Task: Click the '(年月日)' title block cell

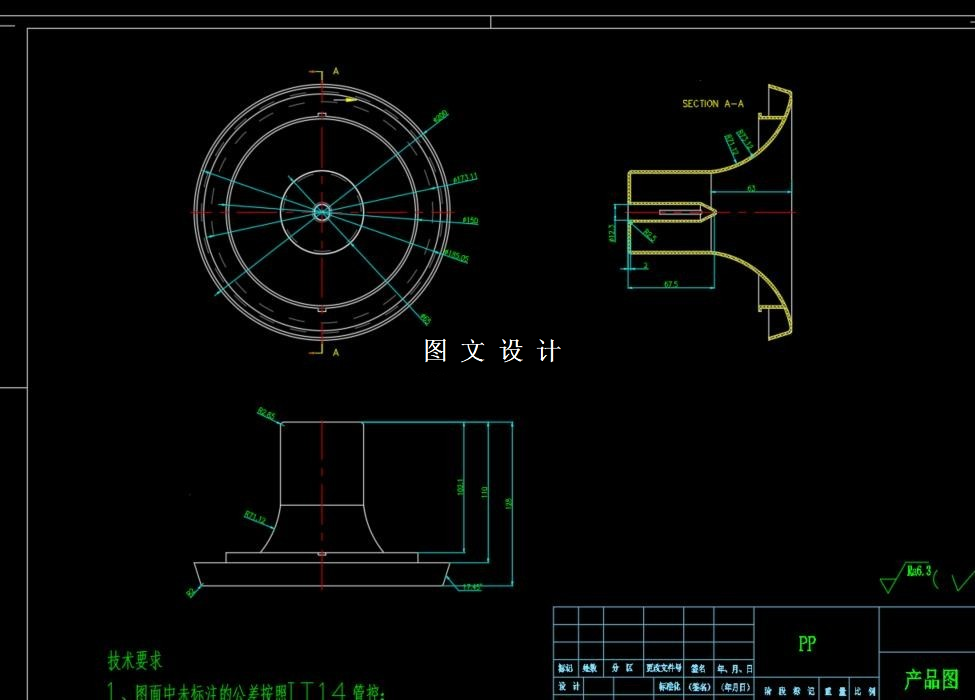Action: (735, 687)
